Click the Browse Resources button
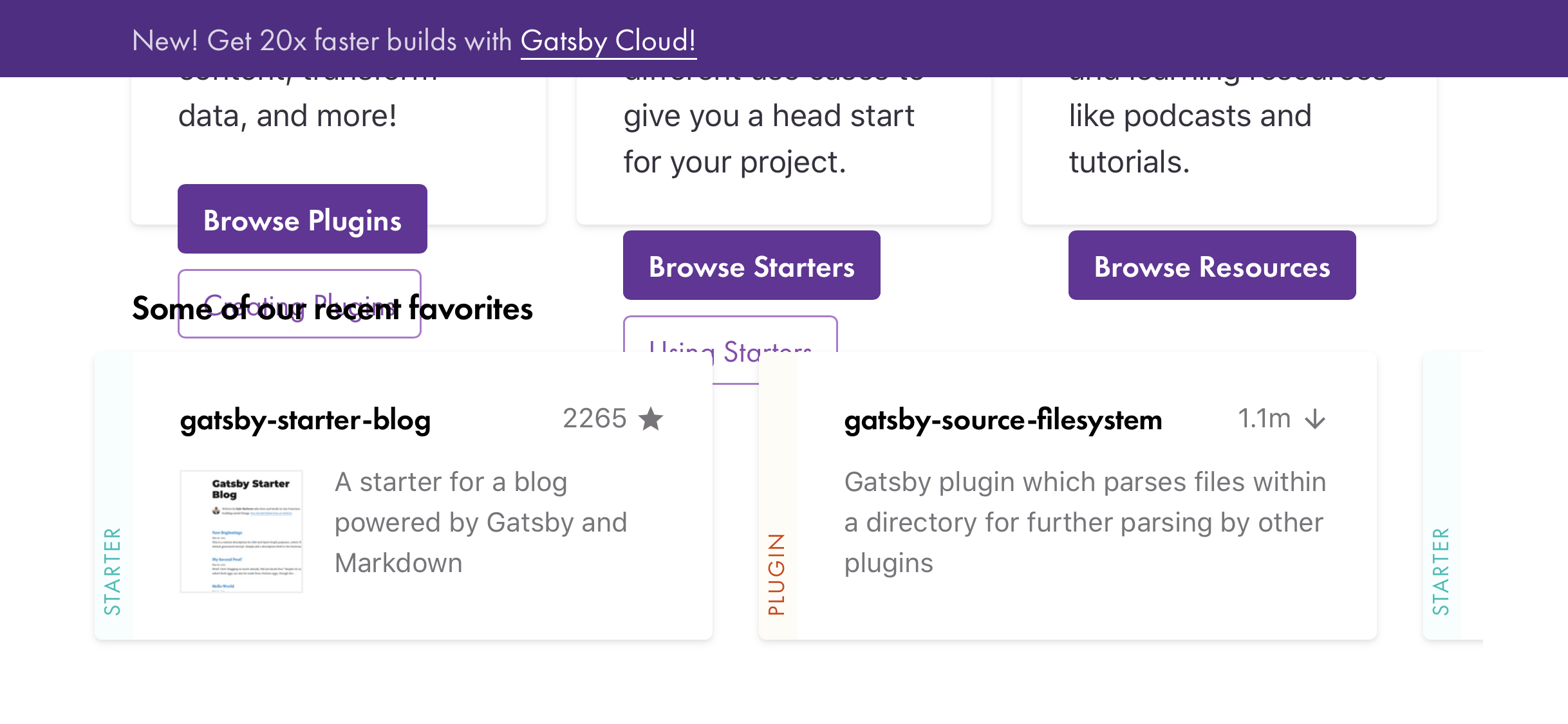Image resolution: width=1568 pixels, height=724 pixels. (x=1212, y=266)
